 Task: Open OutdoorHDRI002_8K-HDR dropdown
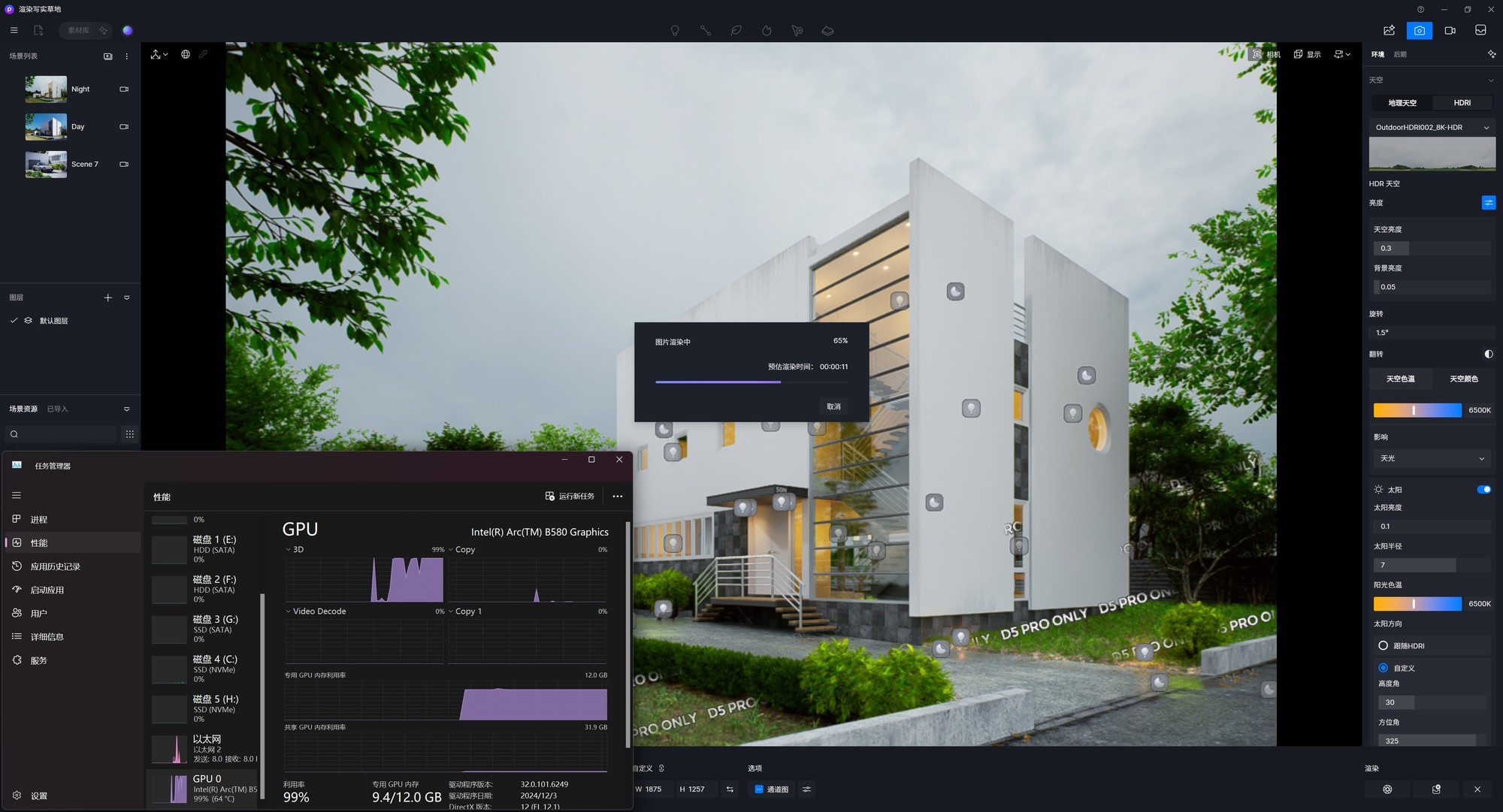pyautogui.click(x=1432, y=127)
